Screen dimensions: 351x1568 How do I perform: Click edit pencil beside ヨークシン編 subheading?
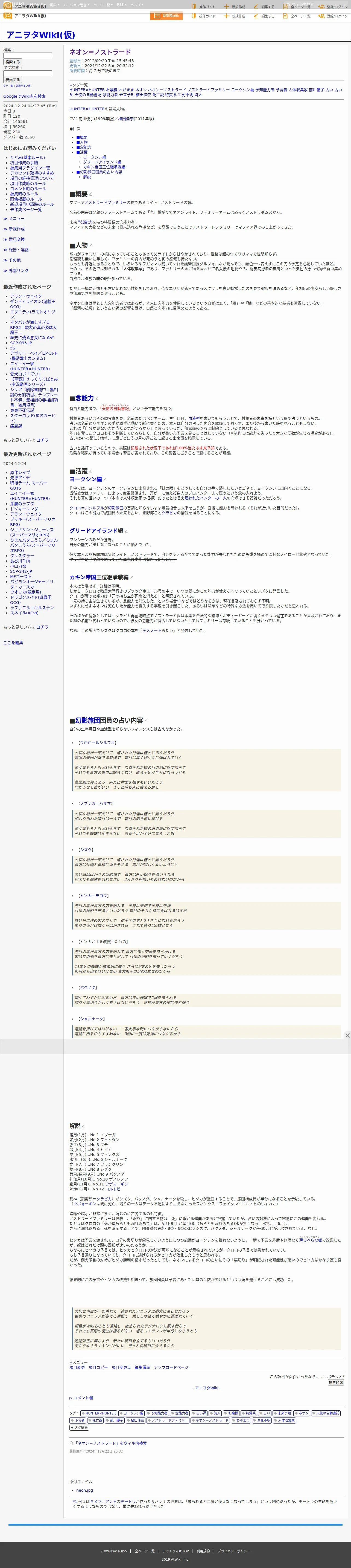[105, 480]
